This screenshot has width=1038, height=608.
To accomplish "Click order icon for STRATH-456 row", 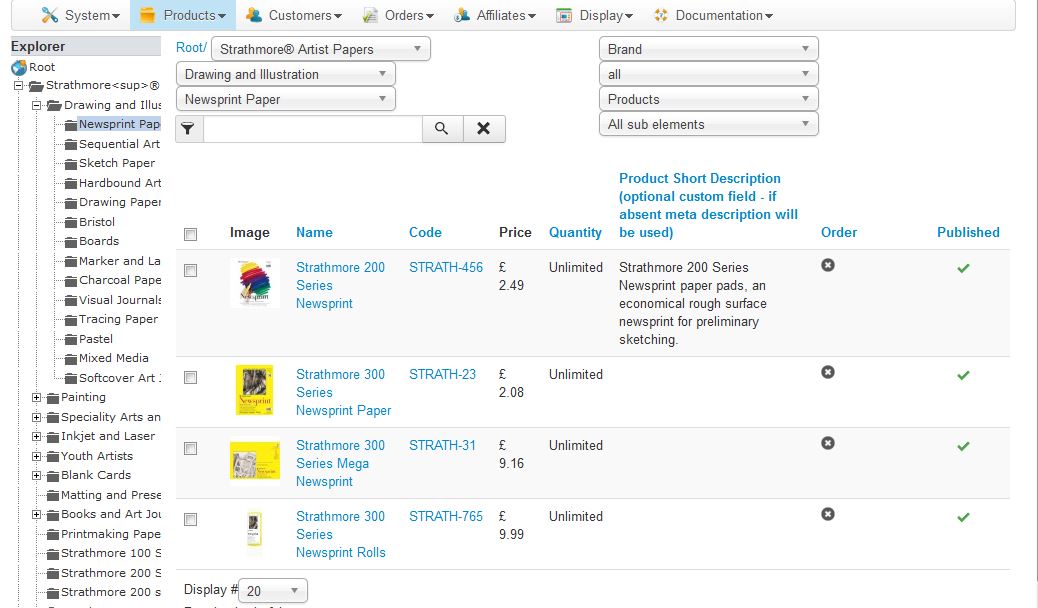I will point(827,265).
